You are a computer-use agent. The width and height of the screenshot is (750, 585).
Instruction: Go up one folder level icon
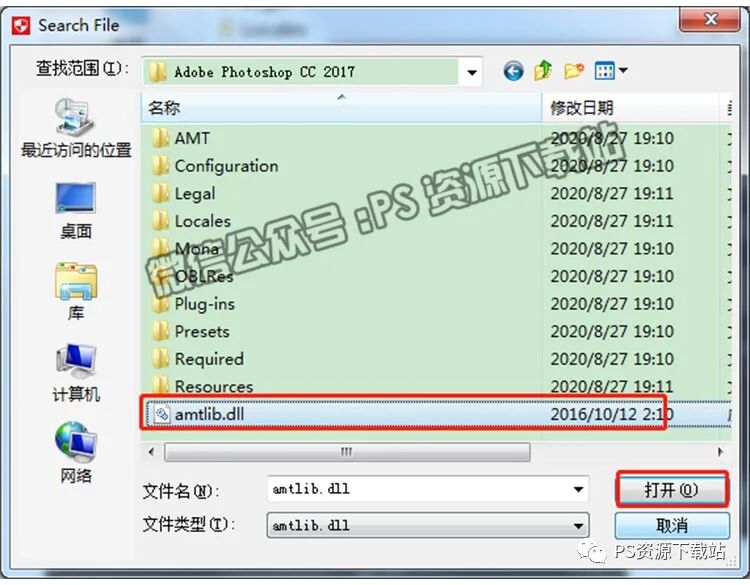tap(543, 71)
